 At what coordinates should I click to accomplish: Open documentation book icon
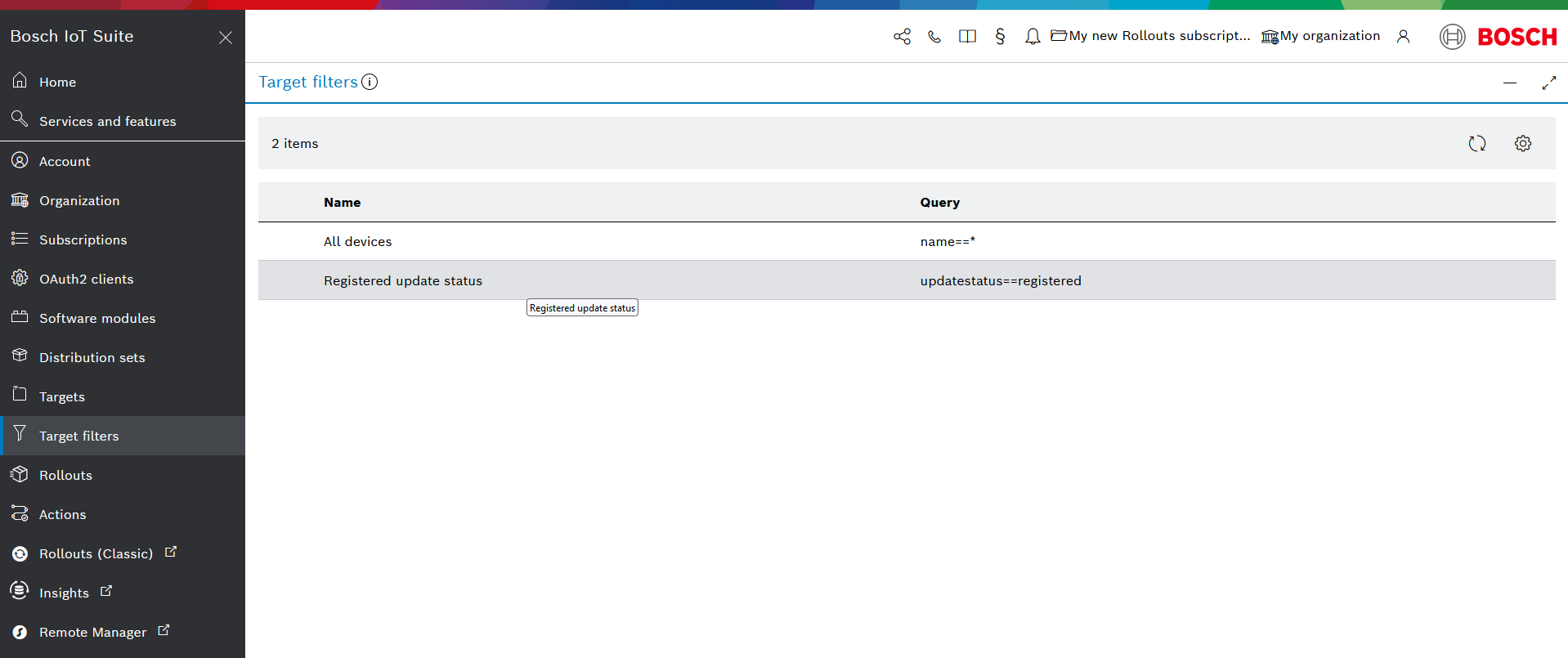(x=967, y=37)
